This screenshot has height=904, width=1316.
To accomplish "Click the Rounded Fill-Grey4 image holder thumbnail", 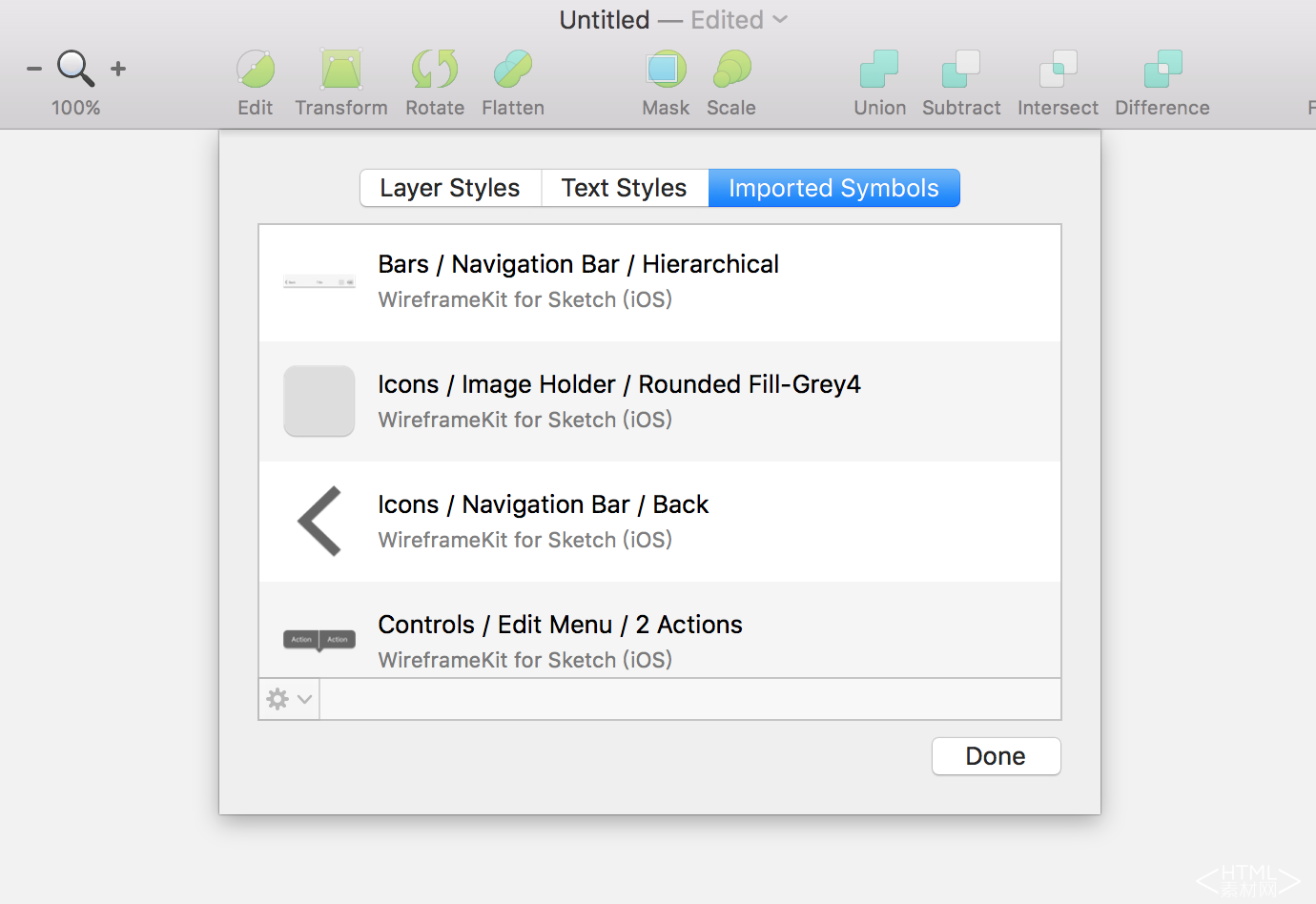I will (319, 401).
